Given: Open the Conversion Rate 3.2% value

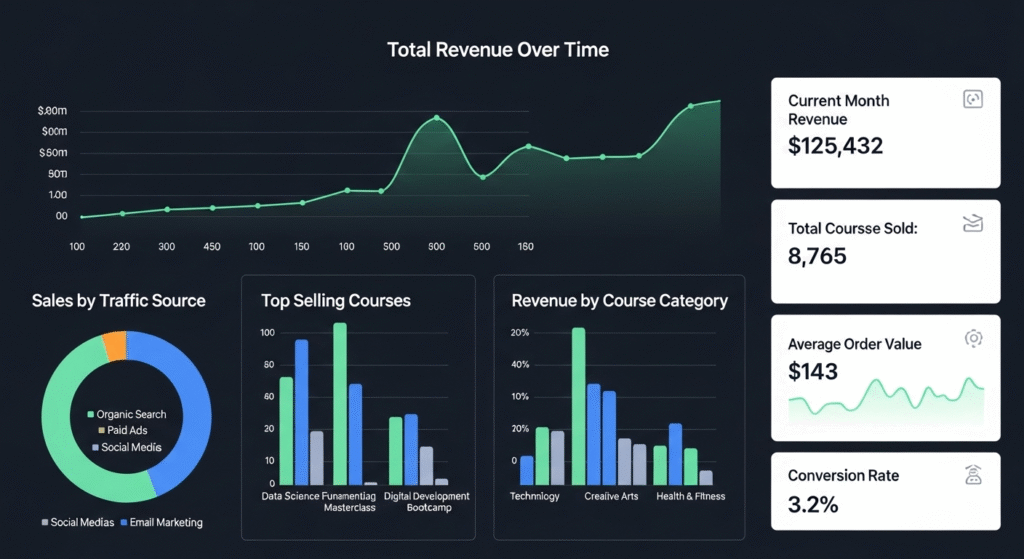Looking at the screenshot, I should coord(814,504).
